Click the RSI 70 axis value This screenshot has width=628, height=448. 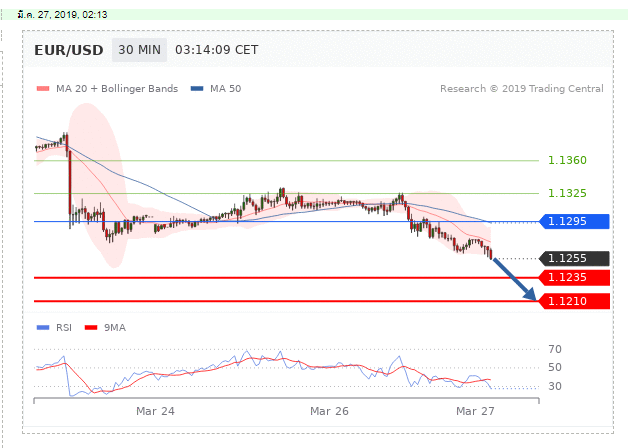click(555, 349)
